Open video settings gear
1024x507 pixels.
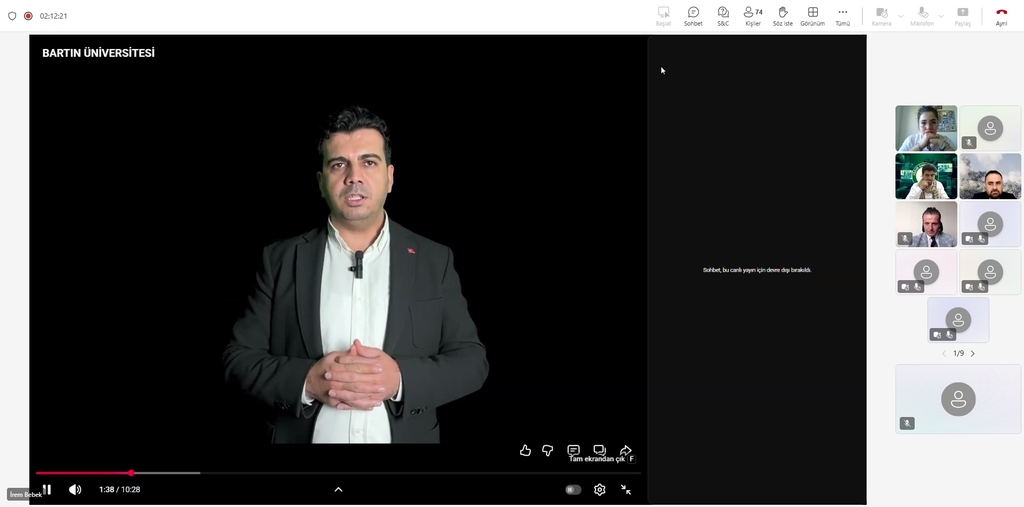tap(599, 490)
